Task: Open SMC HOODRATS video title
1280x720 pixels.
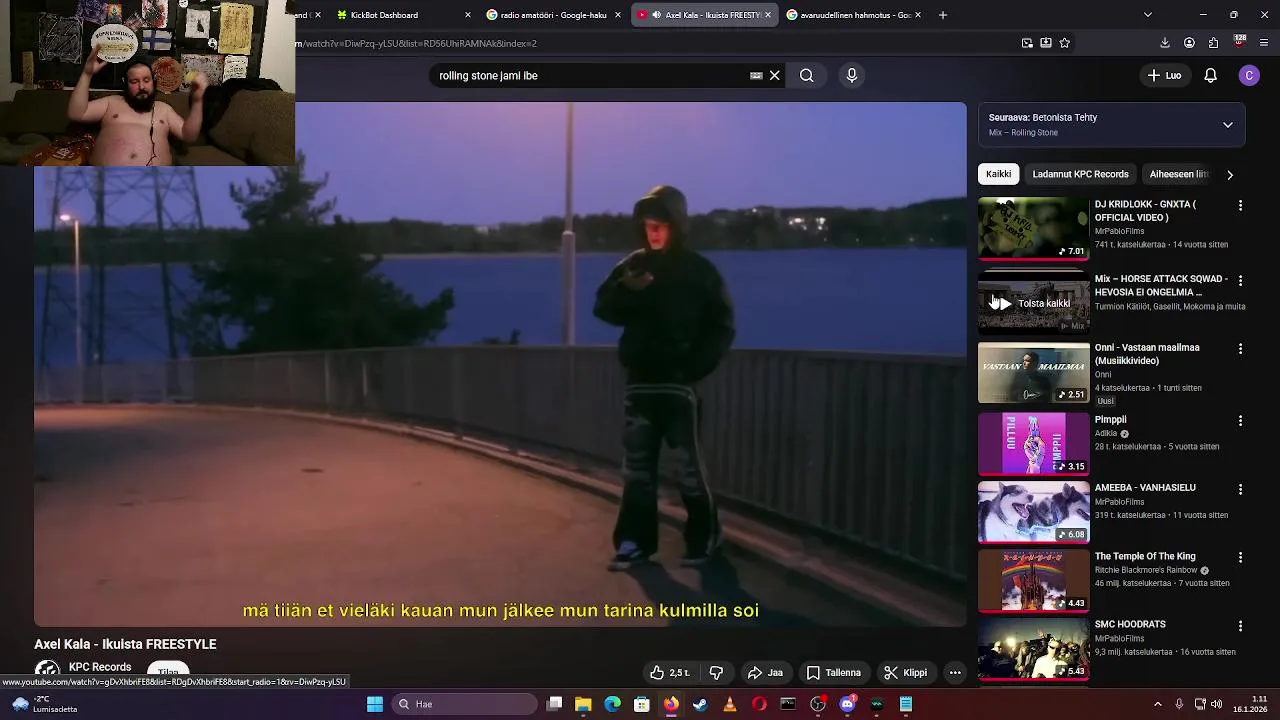Action: pos(1130,624)
